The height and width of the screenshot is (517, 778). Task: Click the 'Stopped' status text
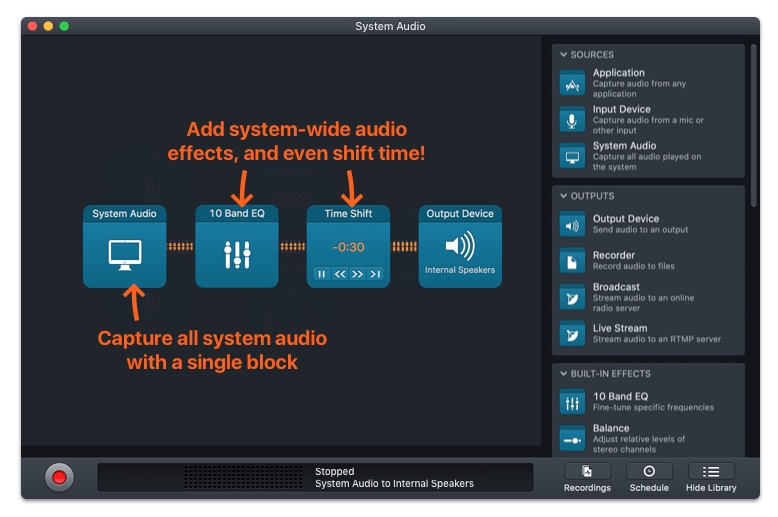click(334, 471)
